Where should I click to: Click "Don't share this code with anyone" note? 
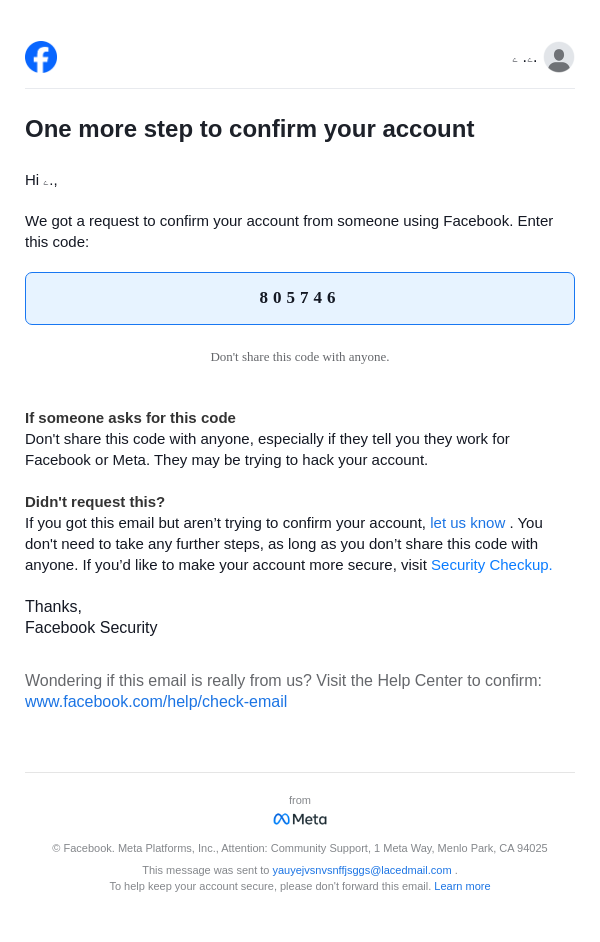[299, 357]
